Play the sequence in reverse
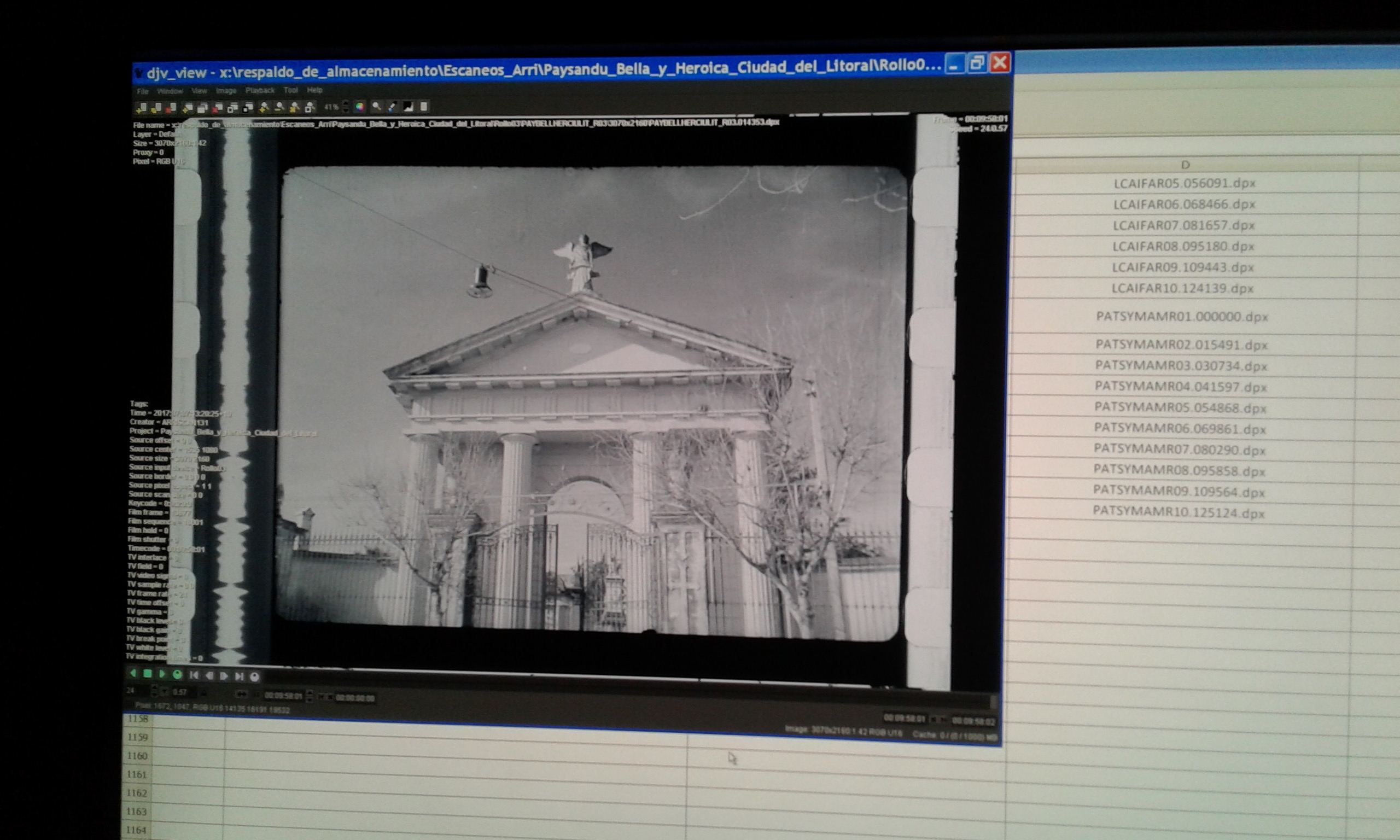The image size is (1400, 840). 133,674
